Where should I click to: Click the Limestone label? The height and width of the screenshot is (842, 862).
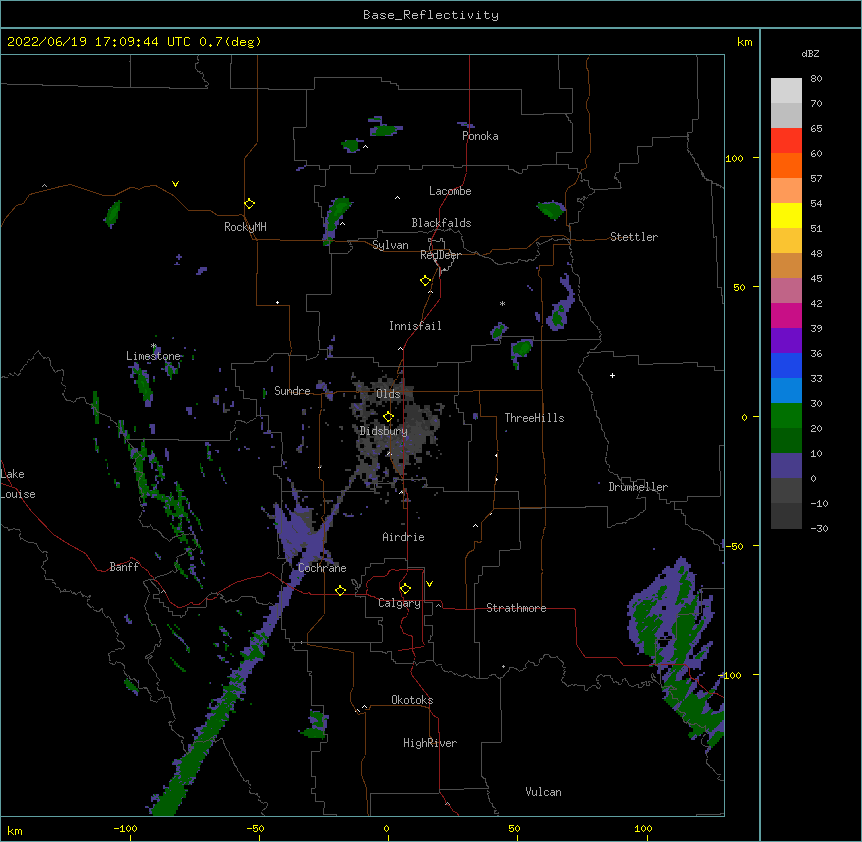tap(153, 356)
